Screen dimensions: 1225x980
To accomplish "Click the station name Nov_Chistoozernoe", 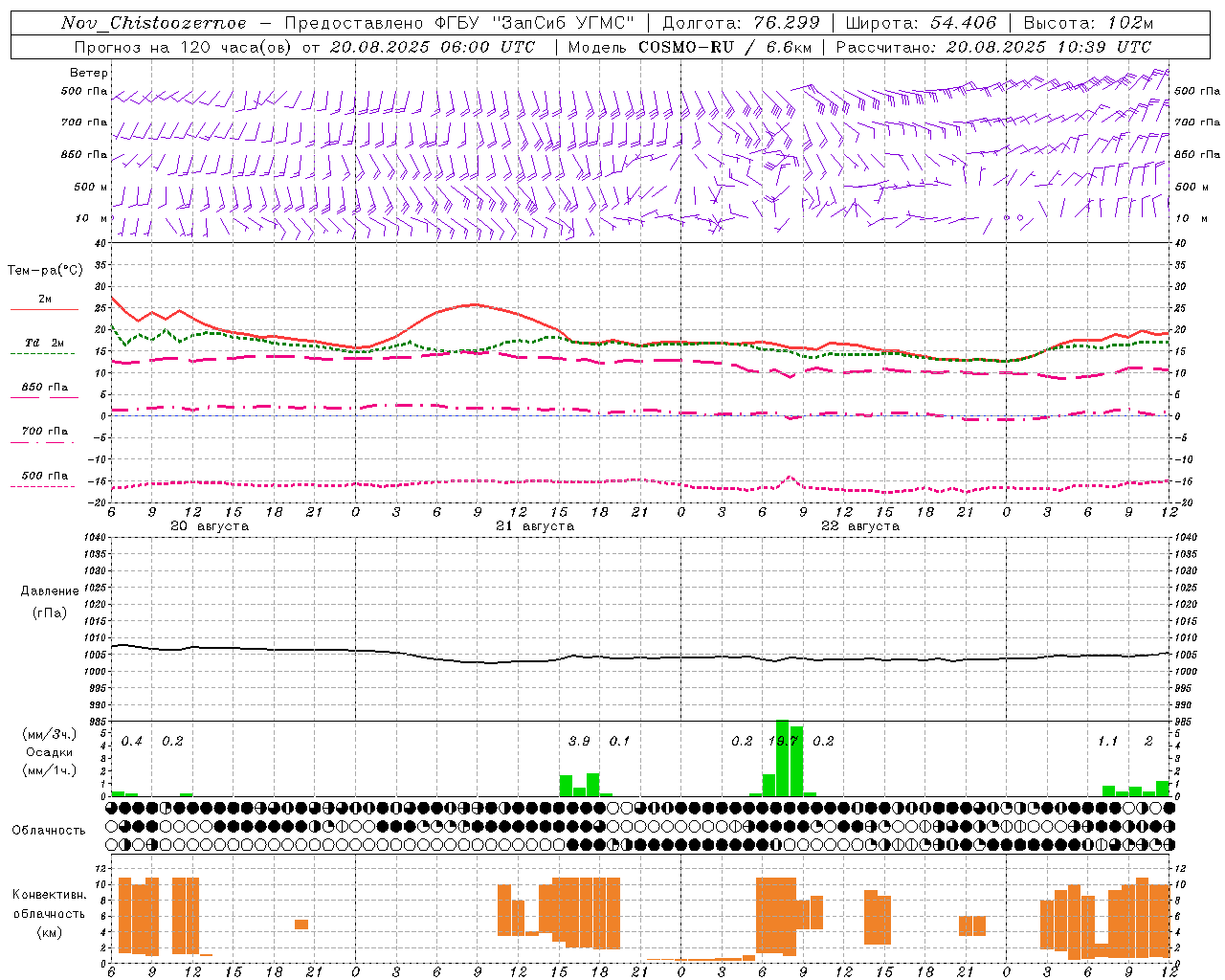I will 153,23.
